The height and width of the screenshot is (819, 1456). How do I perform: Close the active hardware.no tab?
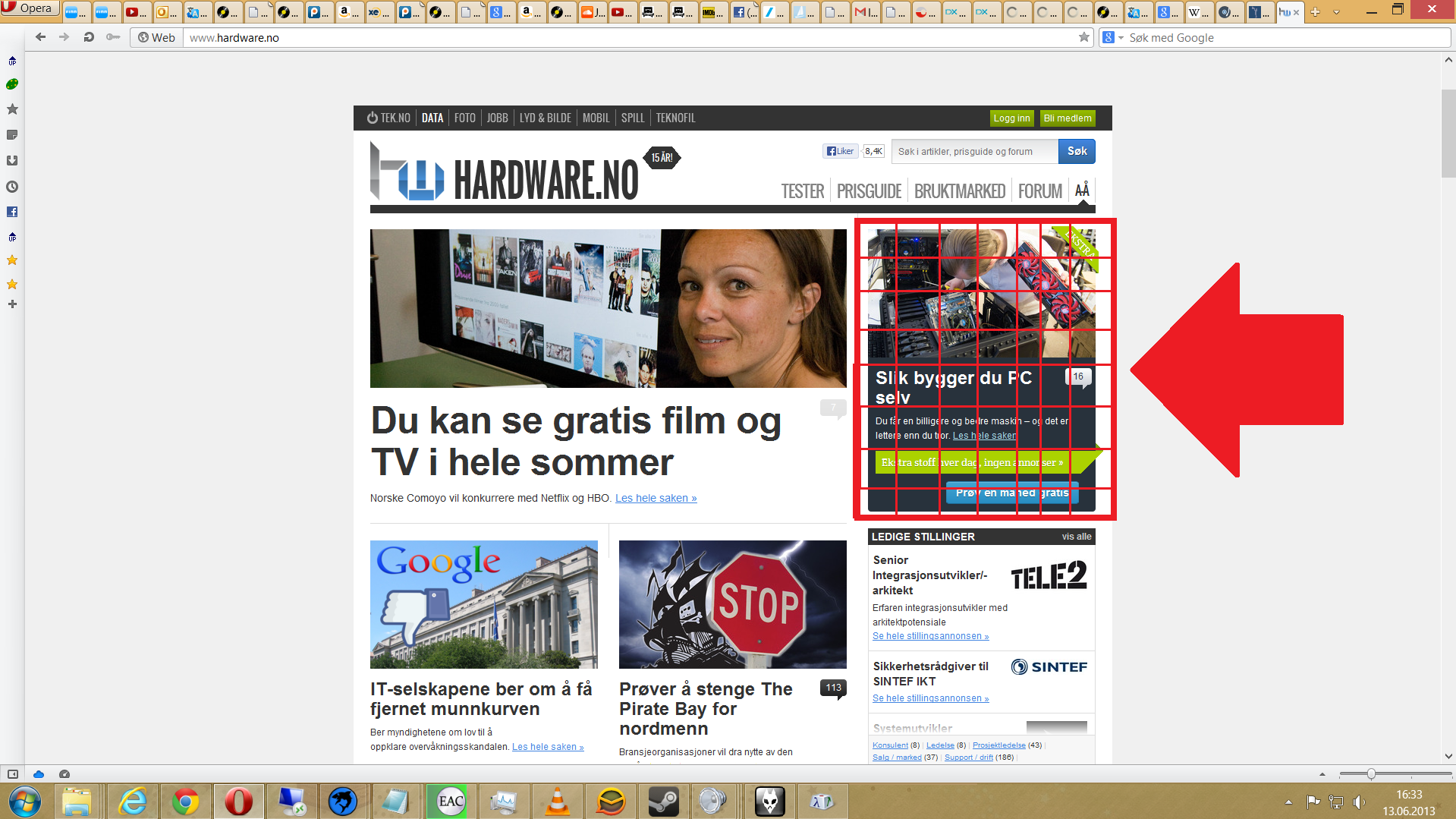[x=1296, y=12]
